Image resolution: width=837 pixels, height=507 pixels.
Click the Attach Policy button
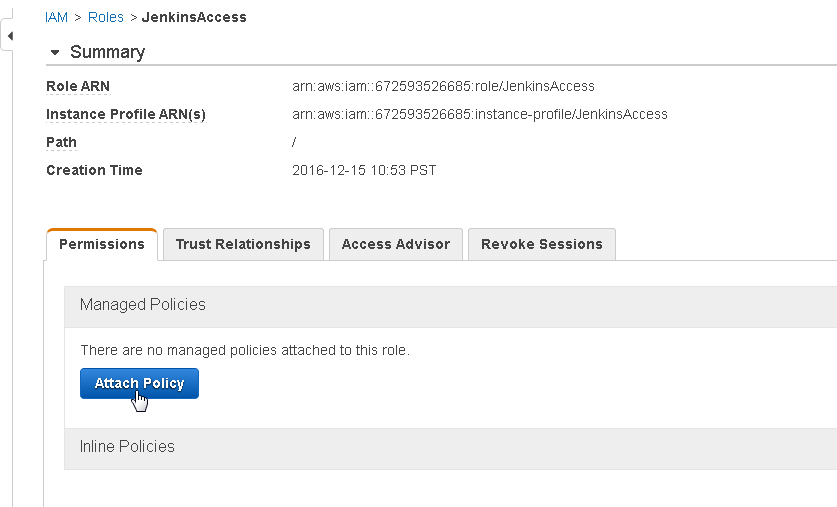tap(139, 383)
